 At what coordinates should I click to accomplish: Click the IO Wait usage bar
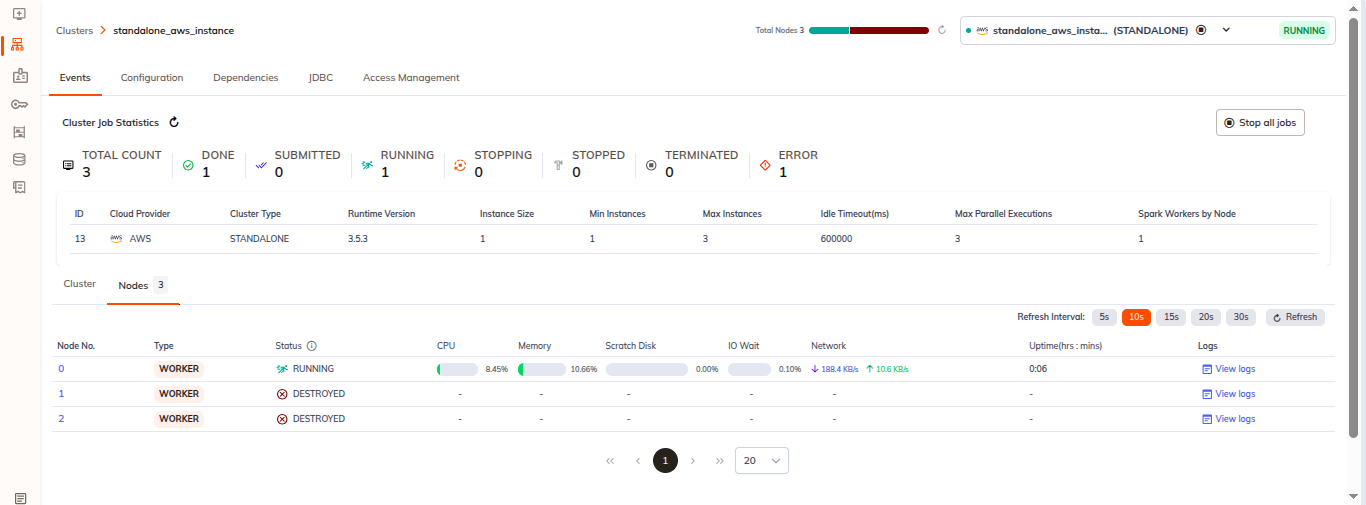749,369
